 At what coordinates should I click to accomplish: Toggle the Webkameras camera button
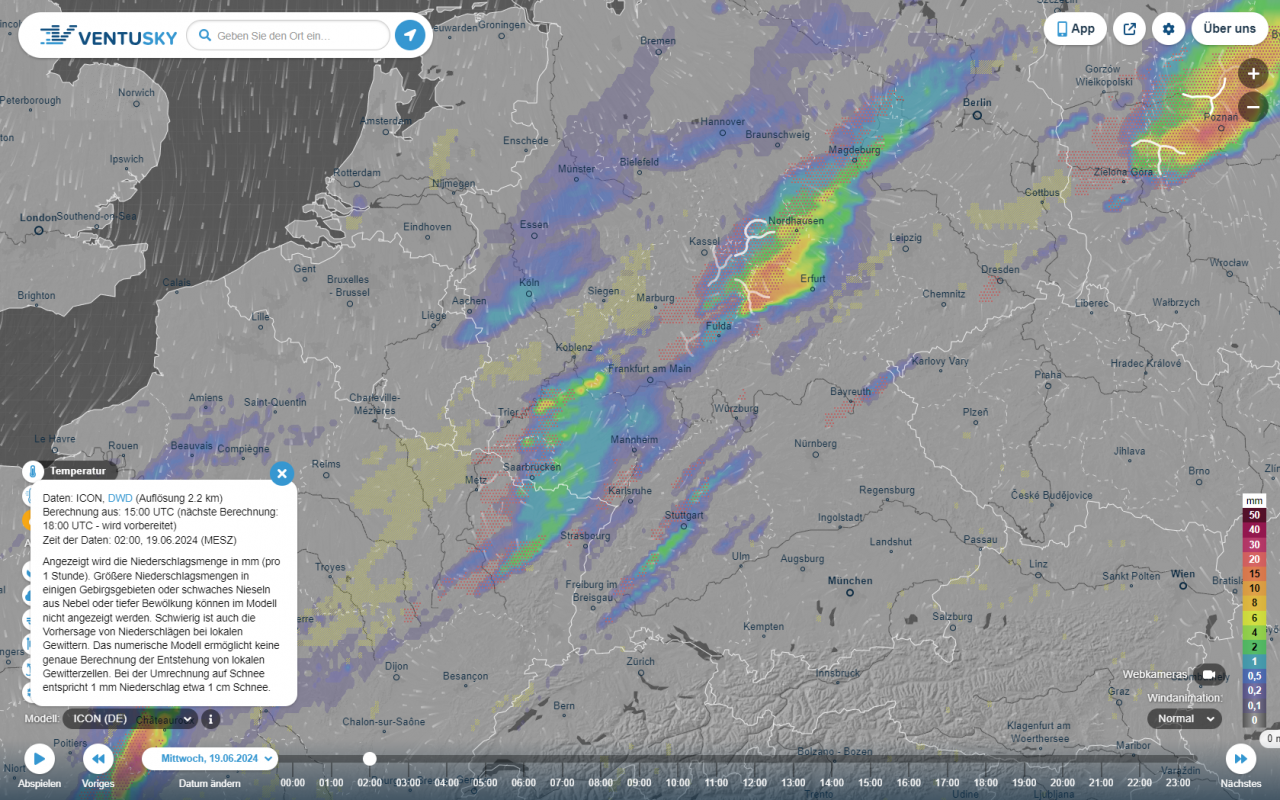click(1209, 674)
